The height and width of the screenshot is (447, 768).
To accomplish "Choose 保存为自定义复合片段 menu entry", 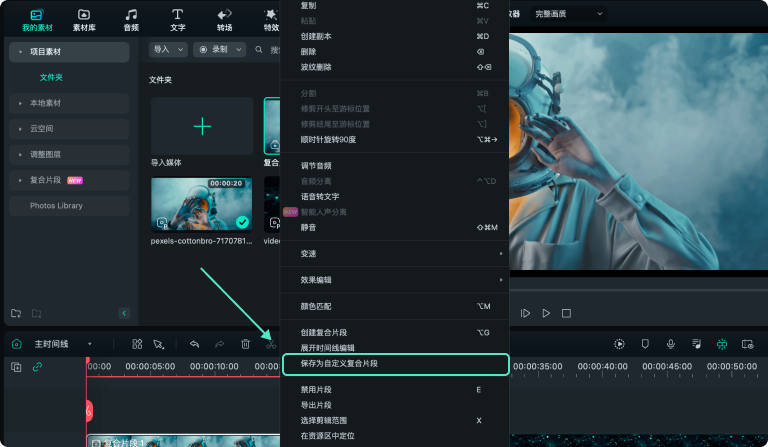I will click(x=396, y=364).
